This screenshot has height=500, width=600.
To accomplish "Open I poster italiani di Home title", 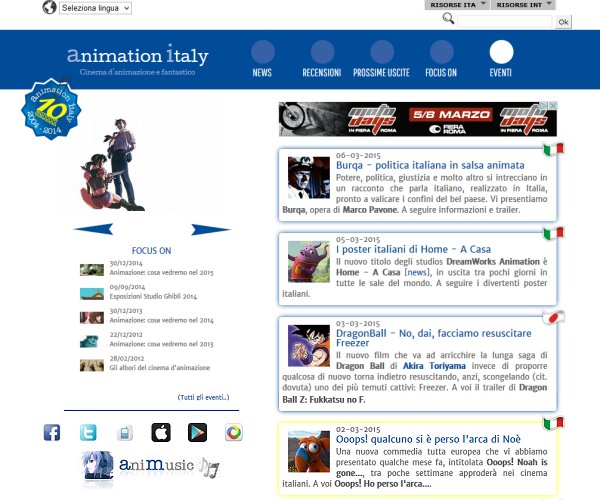I will click(x=413, y=249).
